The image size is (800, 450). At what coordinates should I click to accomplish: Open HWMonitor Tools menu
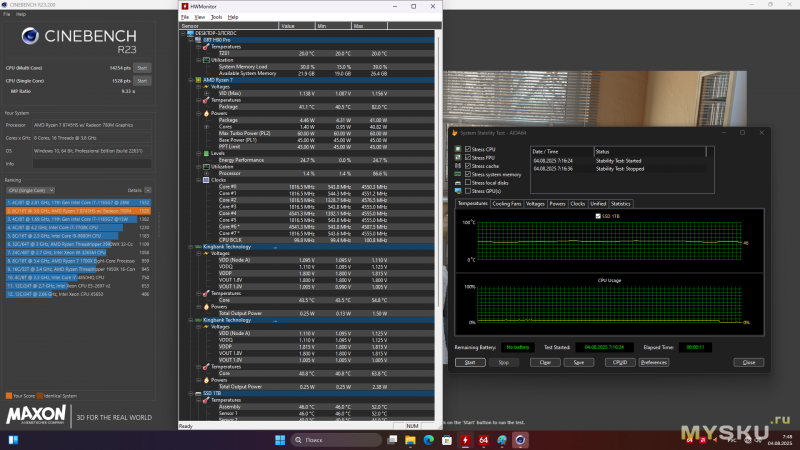pos(216,17)
